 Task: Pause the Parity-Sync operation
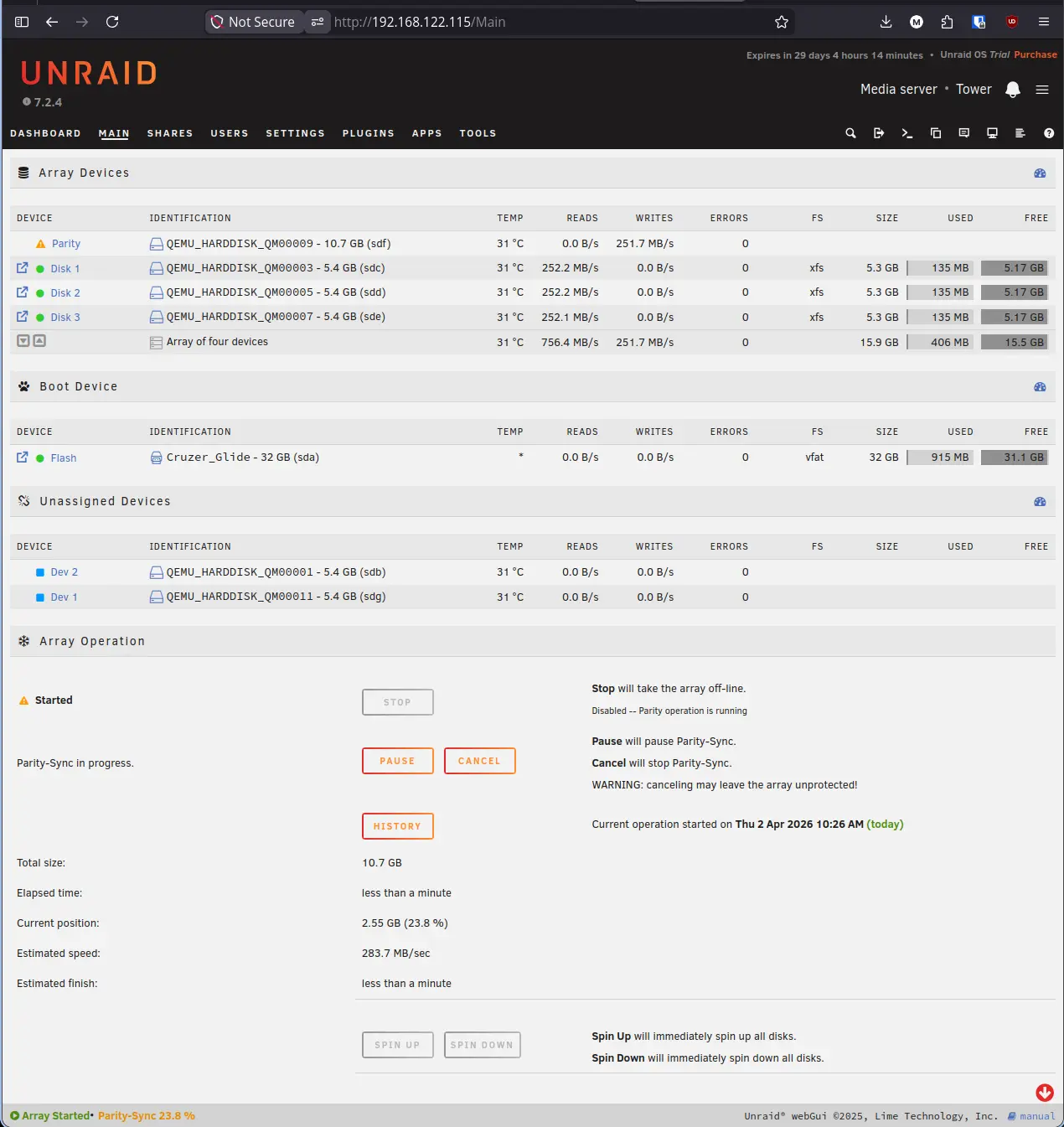coord(397,761)
